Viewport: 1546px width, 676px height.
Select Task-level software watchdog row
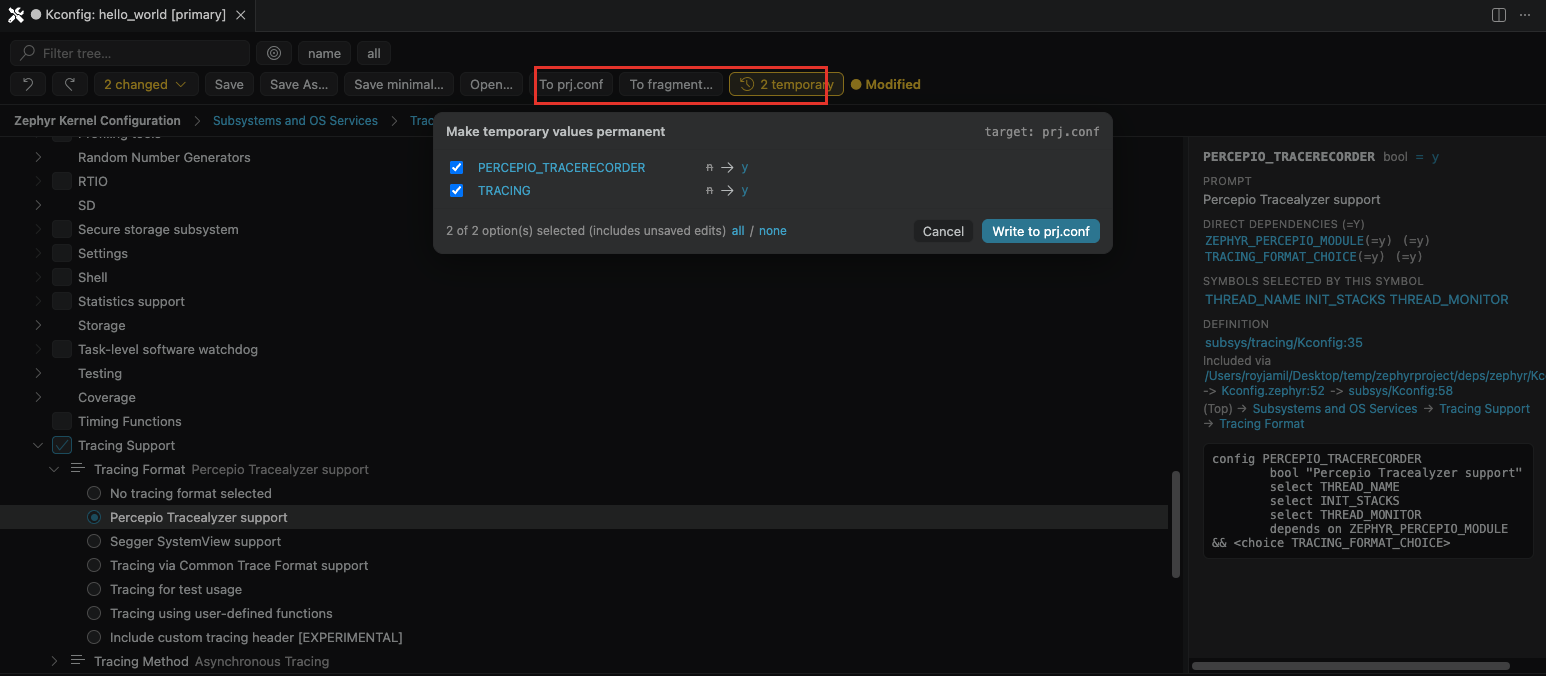pyautogui.click(x=584, y=349)
